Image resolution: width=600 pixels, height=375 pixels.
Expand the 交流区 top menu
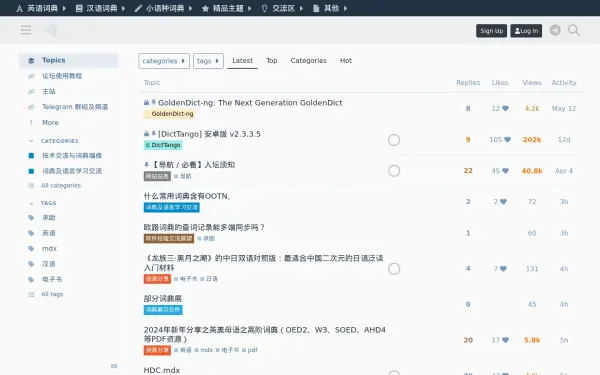click(x=282, y=8)
